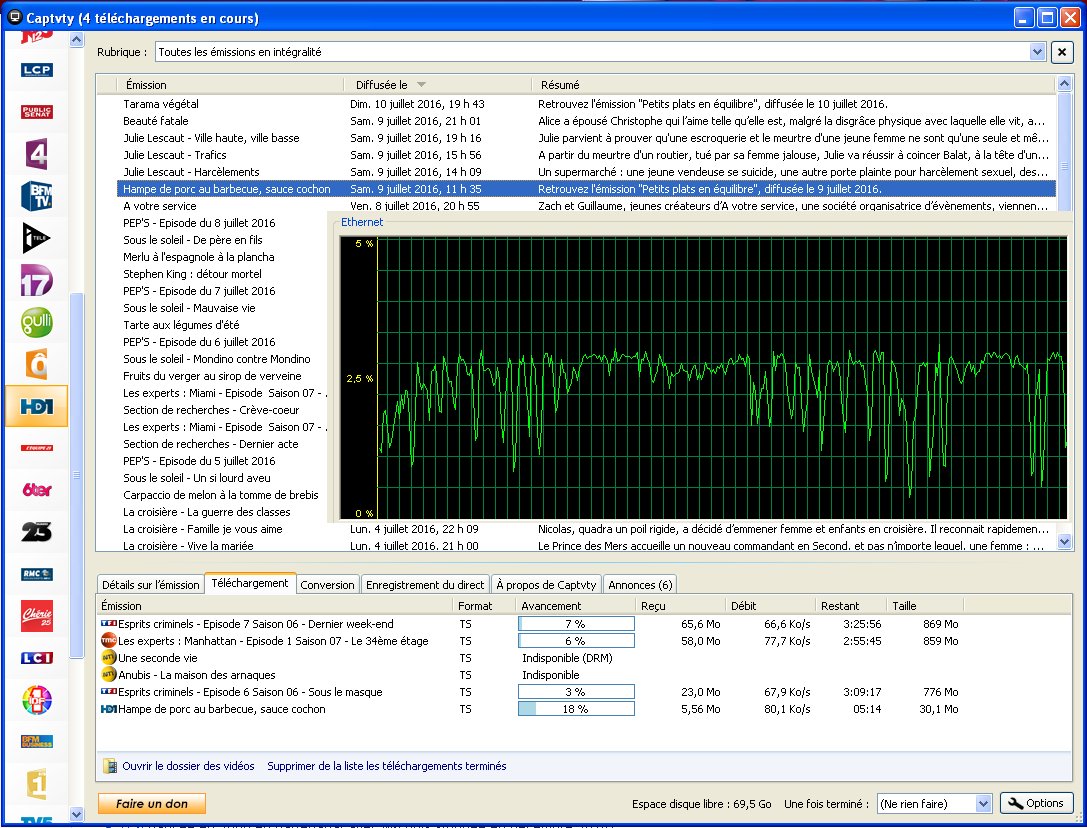Expand the Rubrique dropdown list
This screenshot has height=828, width=1087.
[1037, 52]
